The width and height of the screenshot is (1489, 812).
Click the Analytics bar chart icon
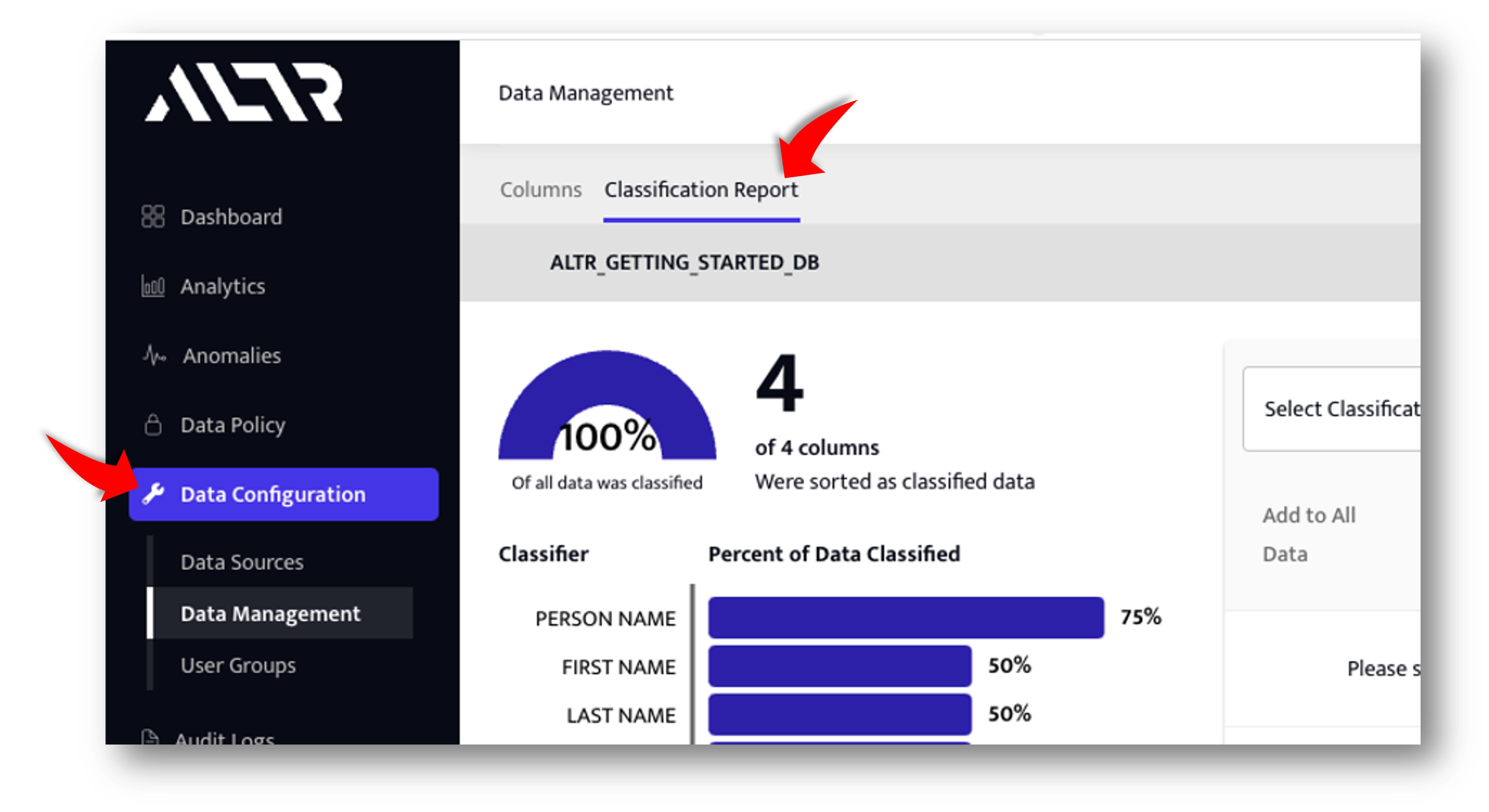pyautogui.click(x=152, y=286)
